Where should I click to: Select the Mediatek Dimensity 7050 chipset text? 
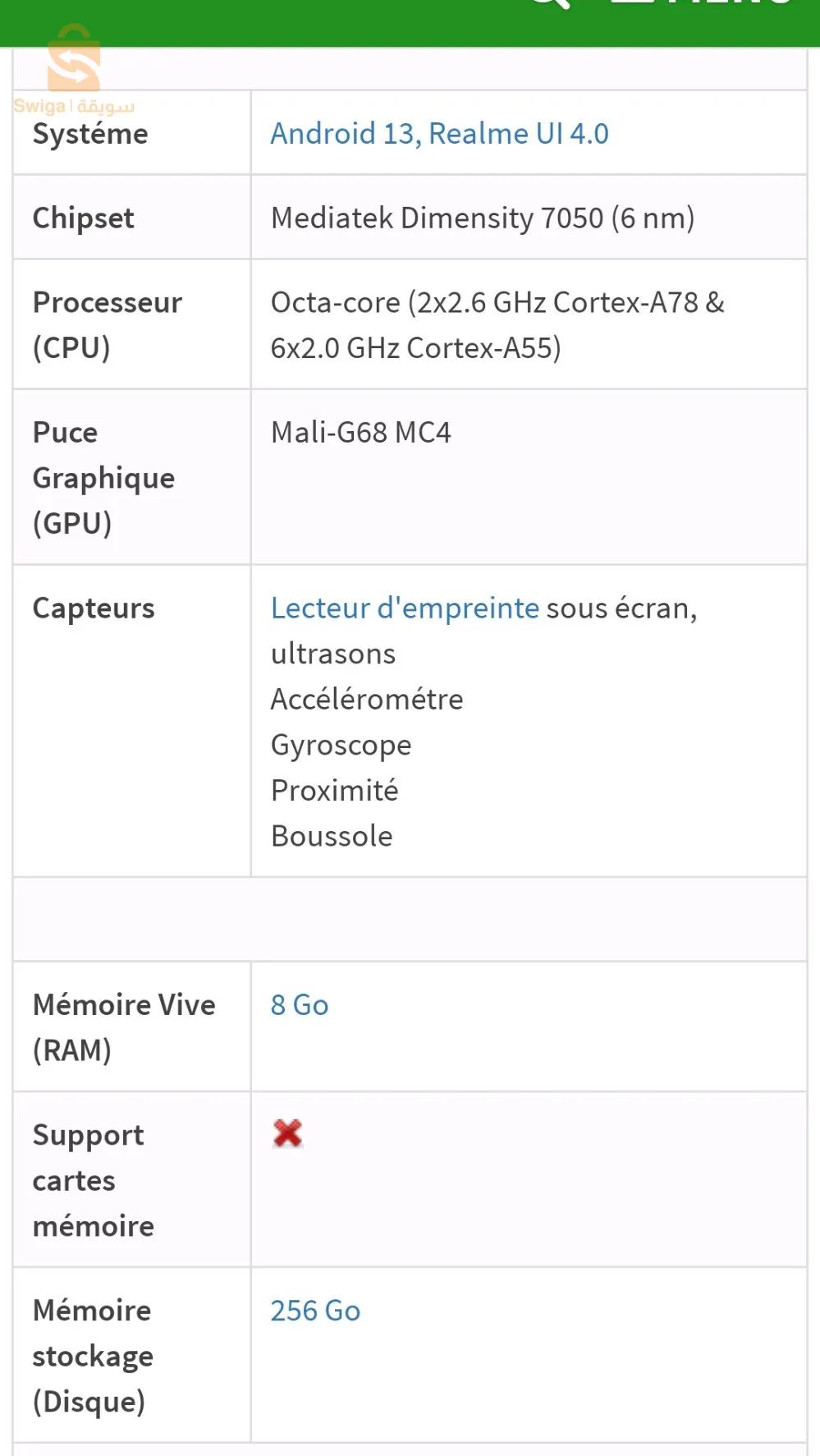point(483,218)
